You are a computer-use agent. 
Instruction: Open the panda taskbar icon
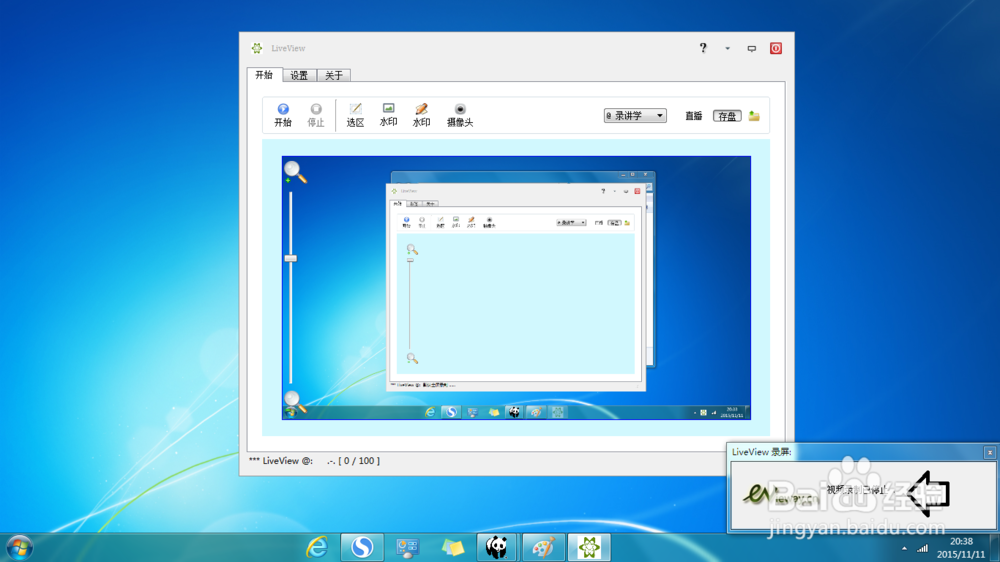pyautogui.click(x=497, y=547)
